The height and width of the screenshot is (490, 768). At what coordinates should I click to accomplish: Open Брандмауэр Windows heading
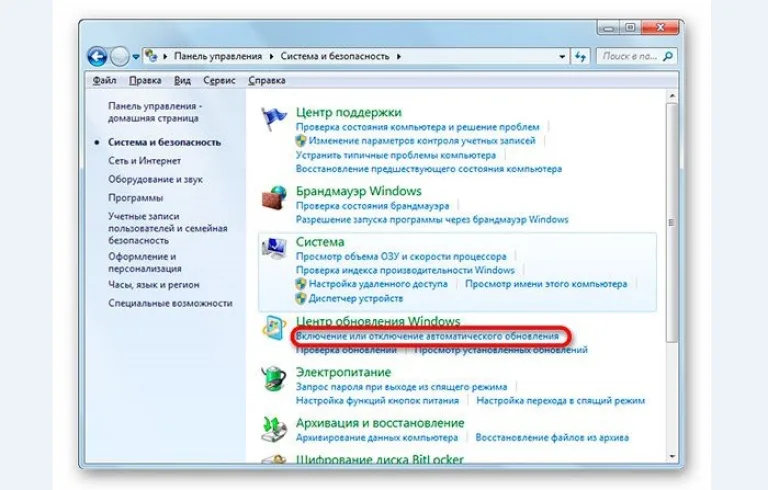point(359,191)
